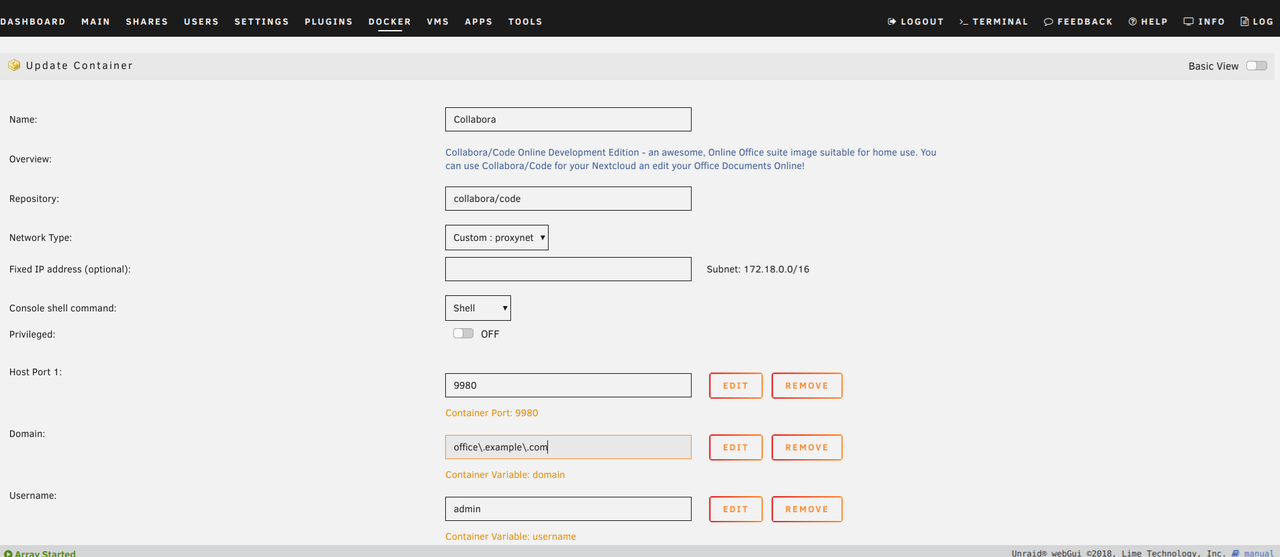Open the Console shell command dropdown
This screenshot has width=1280, height=557.
[478, 308]
